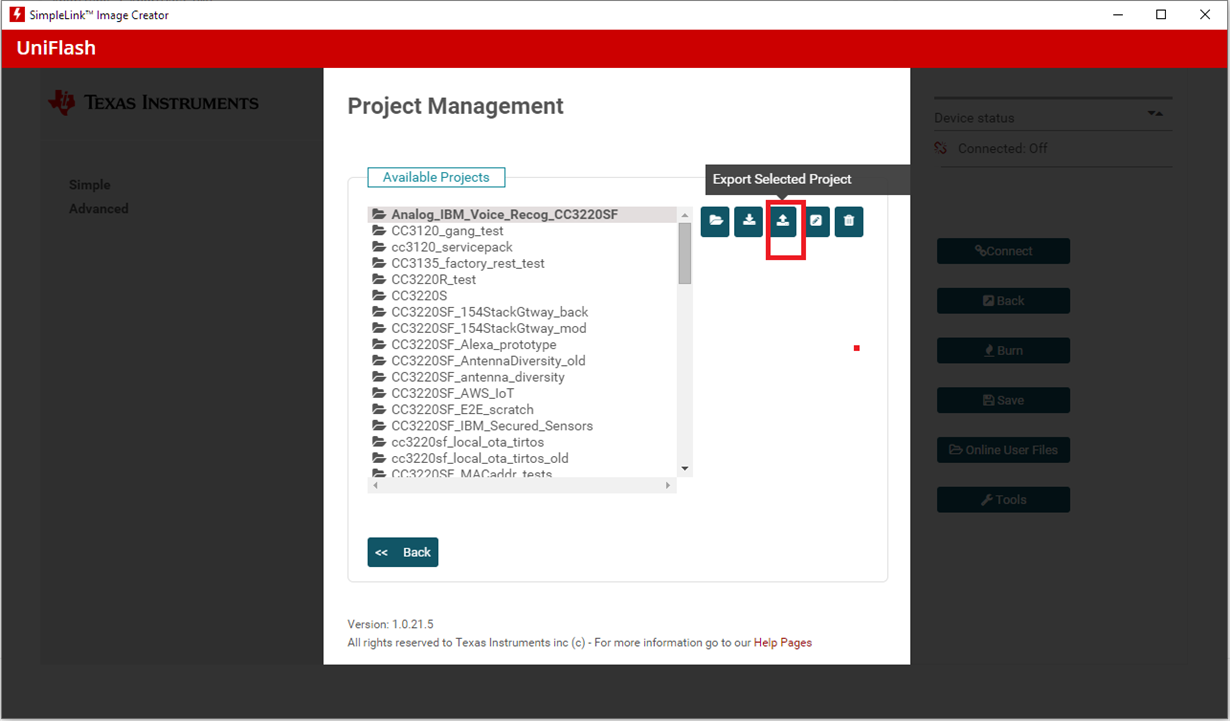Image resolution: width=1230 pixels, height=721 pixels.
Task: Click the project list scroll-down arrow
Action: tap(685, 468)
